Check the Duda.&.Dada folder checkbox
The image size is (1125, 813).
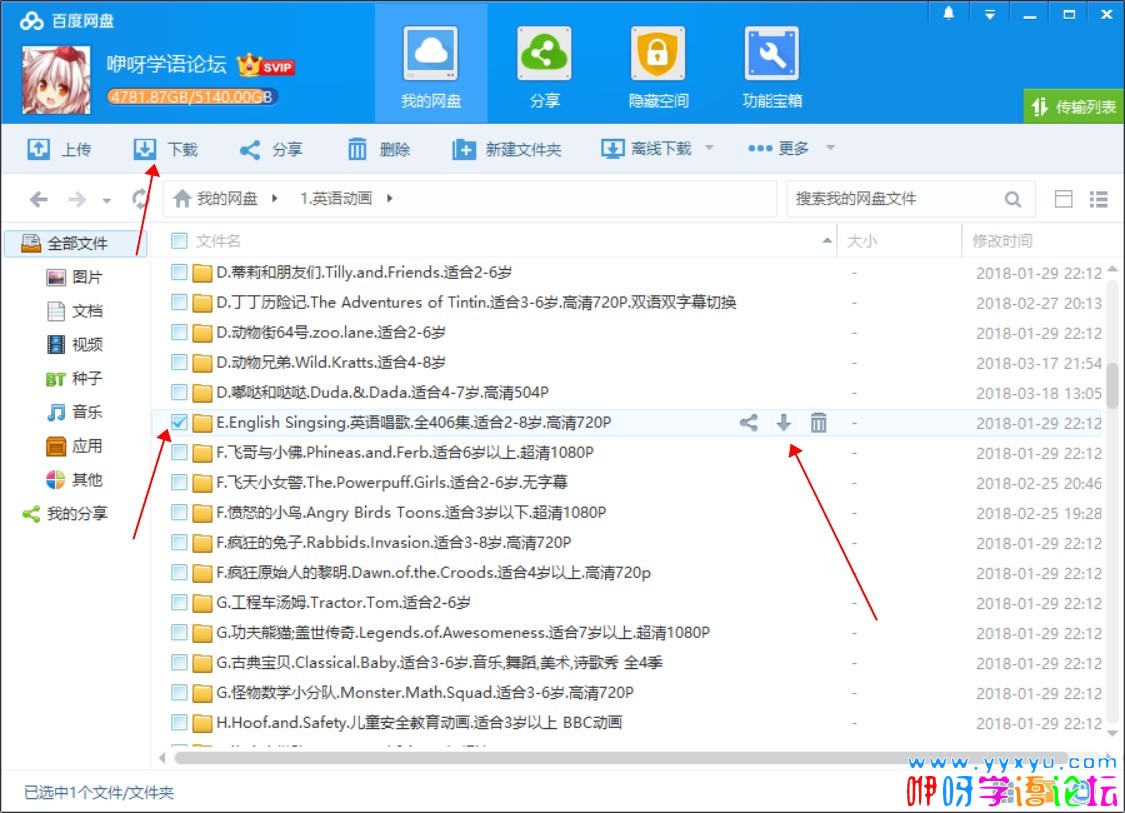point(179,393)
